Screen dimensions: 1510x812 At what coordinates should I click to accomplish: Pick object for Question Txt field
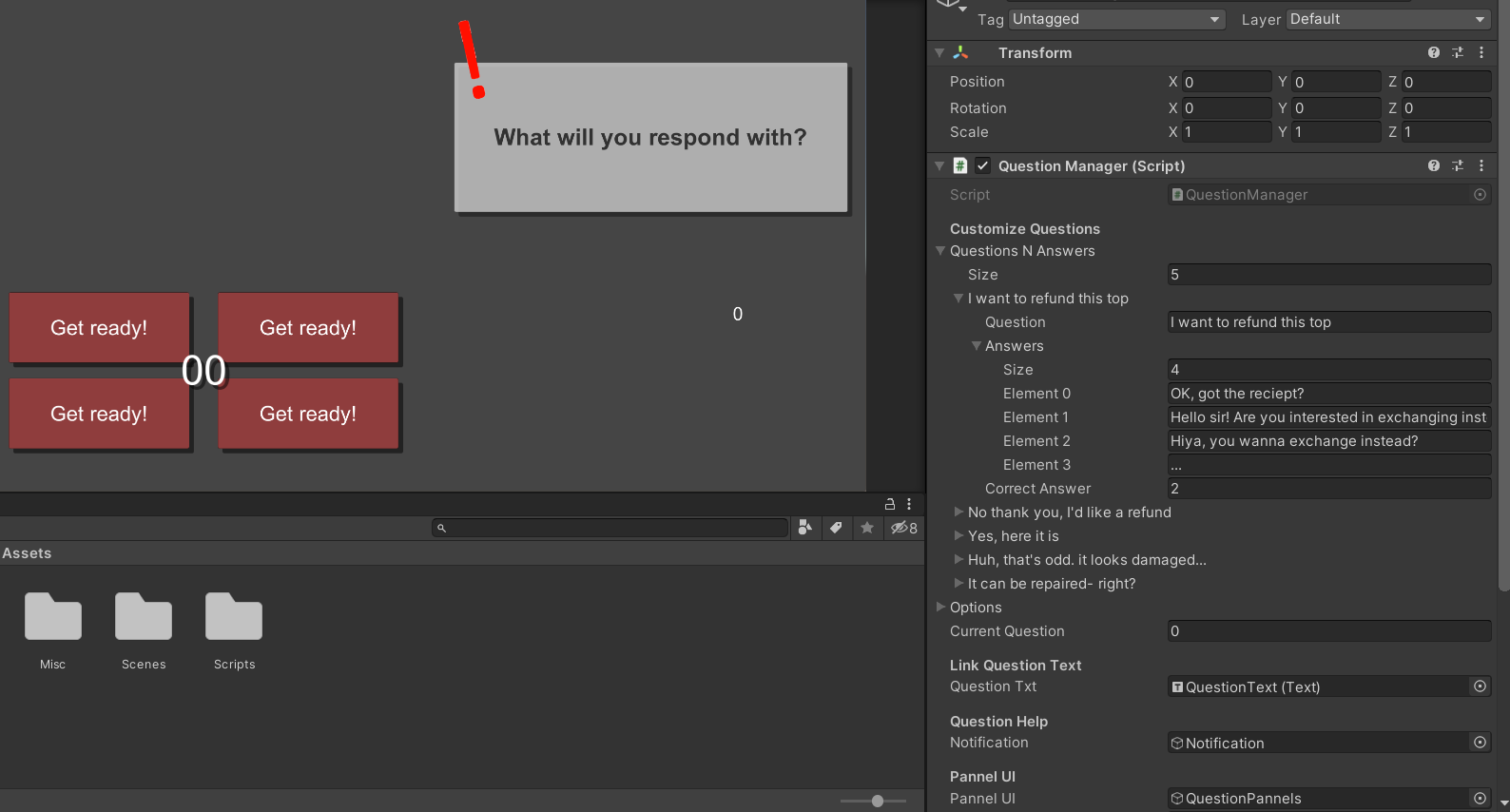click(x=1480, y=686)
